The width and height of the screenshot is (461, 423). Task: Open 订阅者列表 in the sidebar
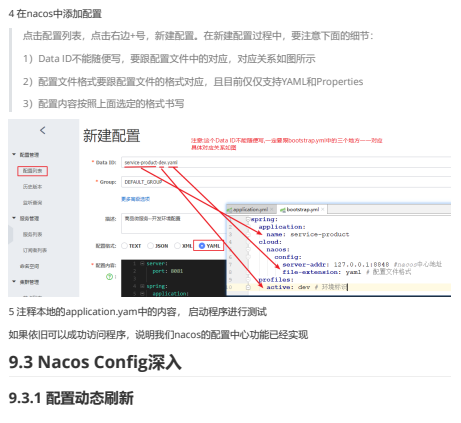point(35,250)
